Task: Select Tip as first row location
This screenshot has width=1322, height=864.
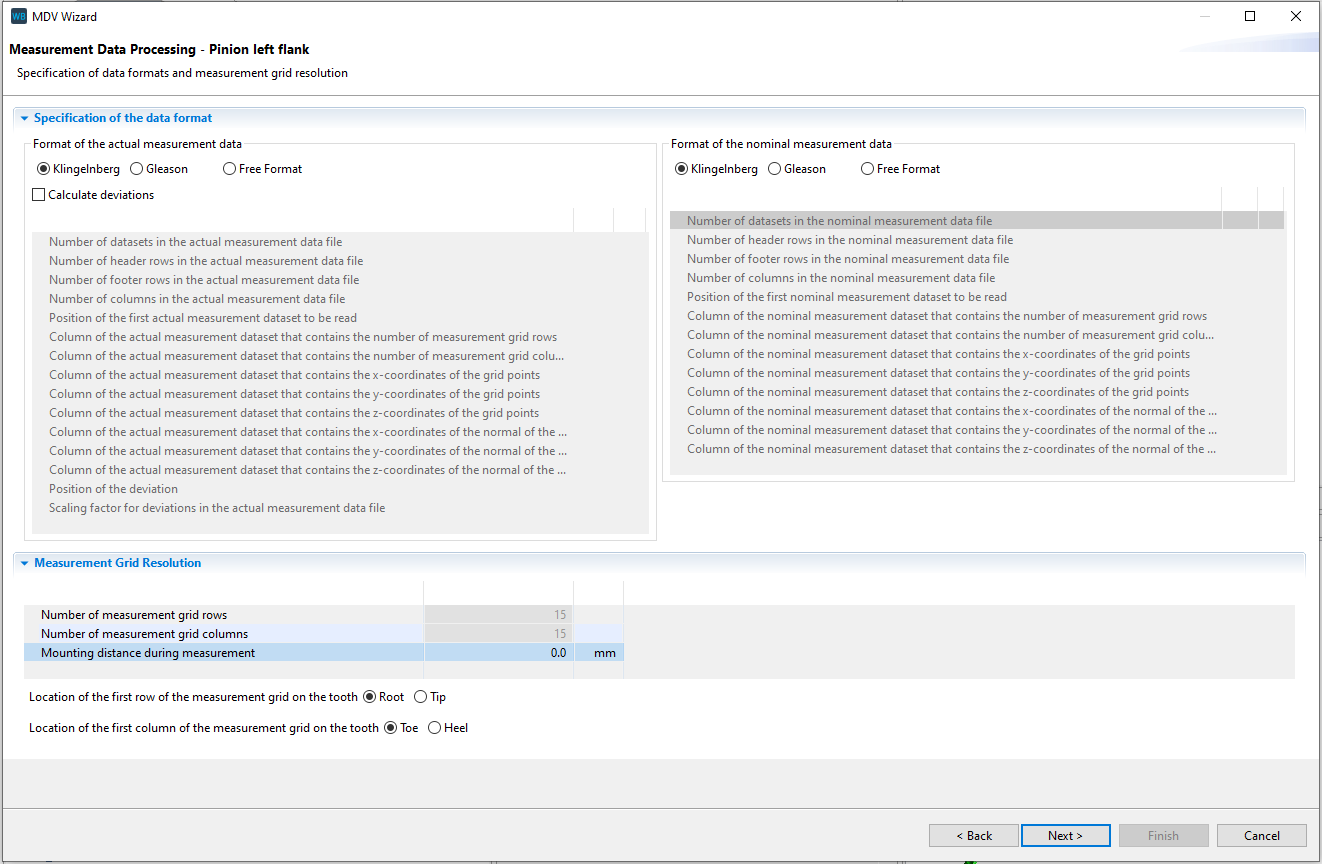Action: pos(419,696)
